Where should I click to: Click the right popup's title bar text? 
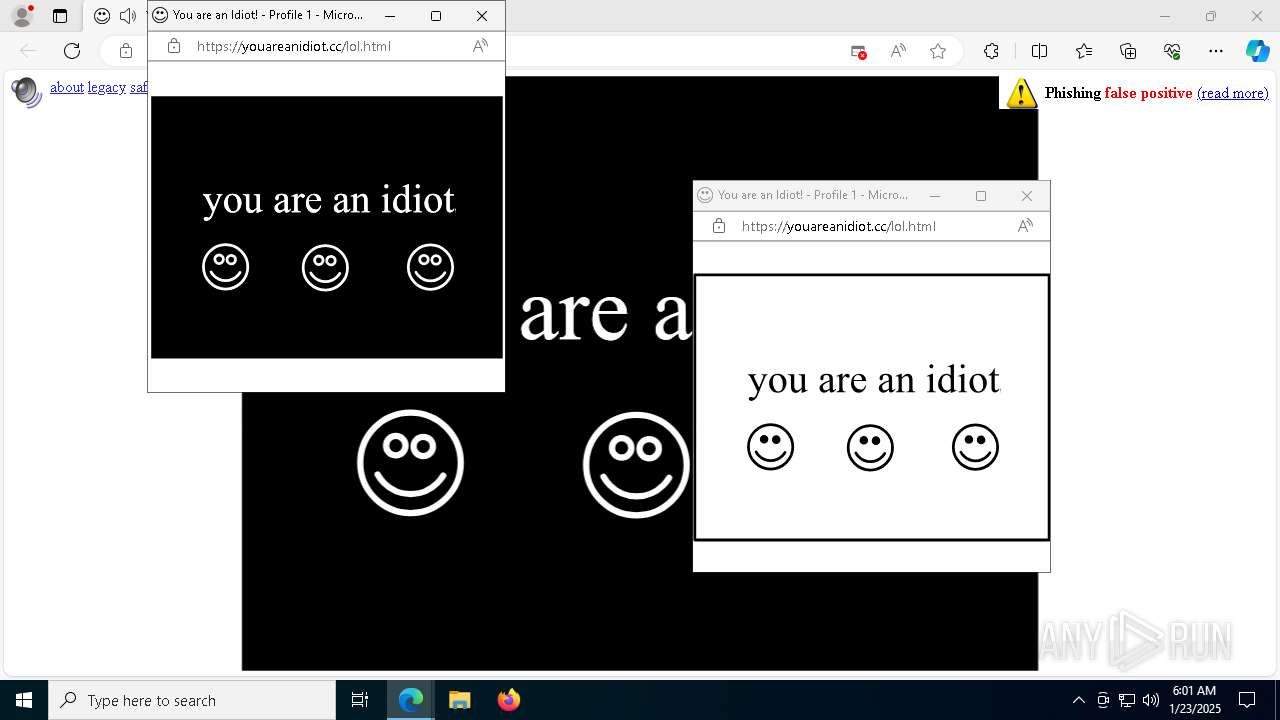[813, 195]
